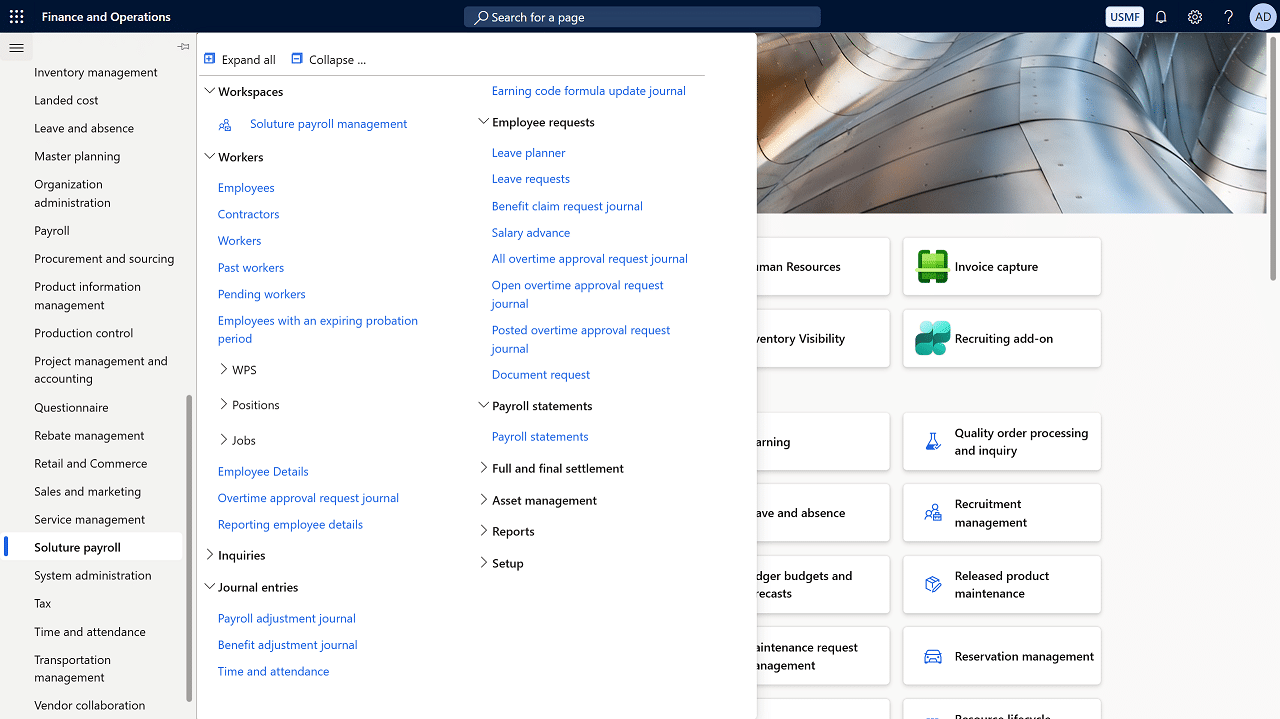This screenshot has height=719, width=1280.
Task: Expand the Asset management section
Action: click(x=484, y=499)
